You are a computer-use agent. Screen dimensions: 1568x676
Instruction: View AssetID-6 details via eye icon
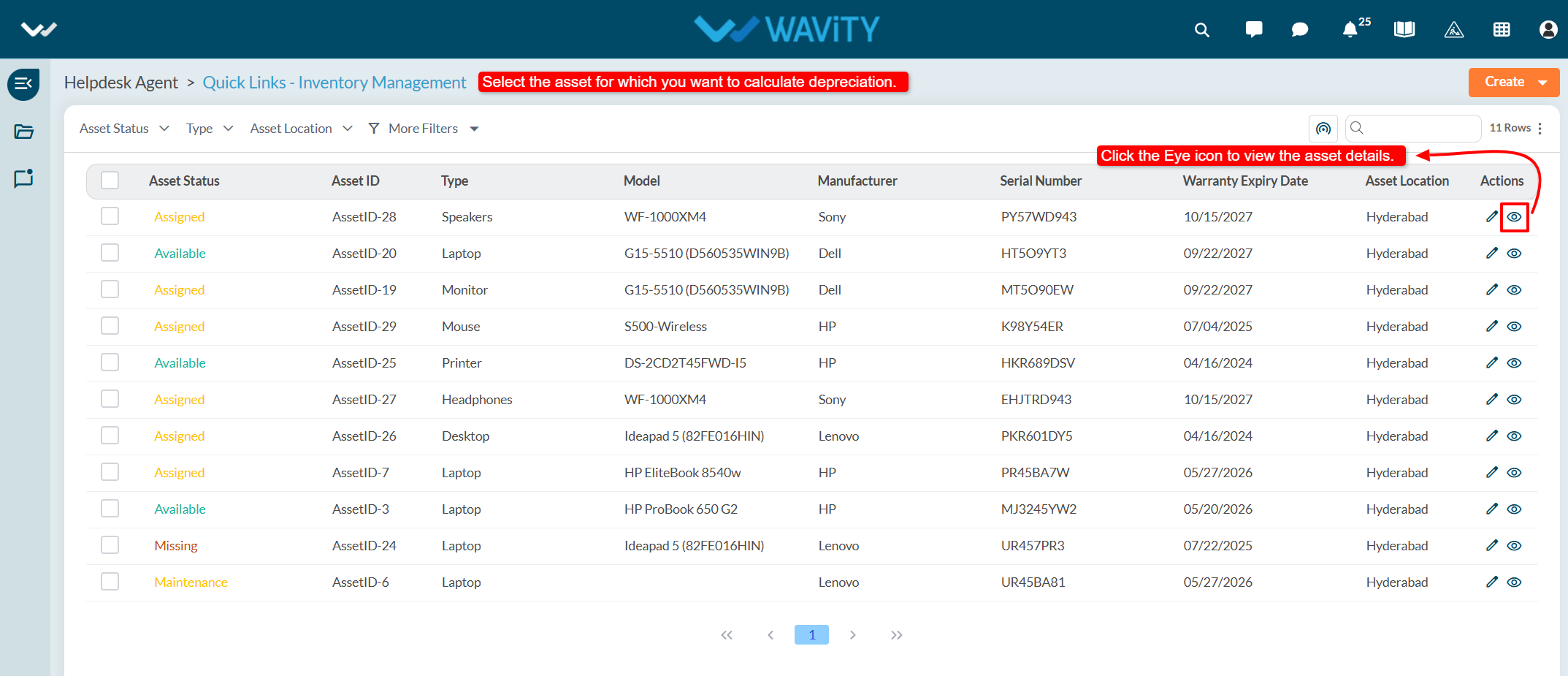[1515, 582]
